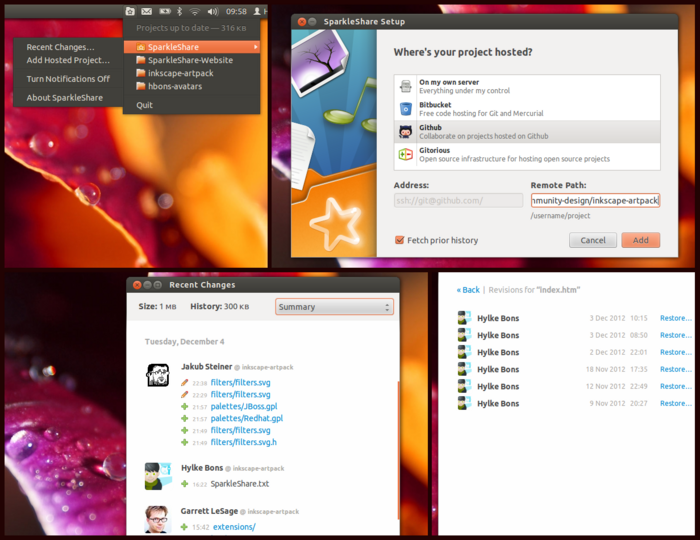Open the Wi-Fi network indicator
This screenshot has width=700, height=540.
tap(195, 11)
